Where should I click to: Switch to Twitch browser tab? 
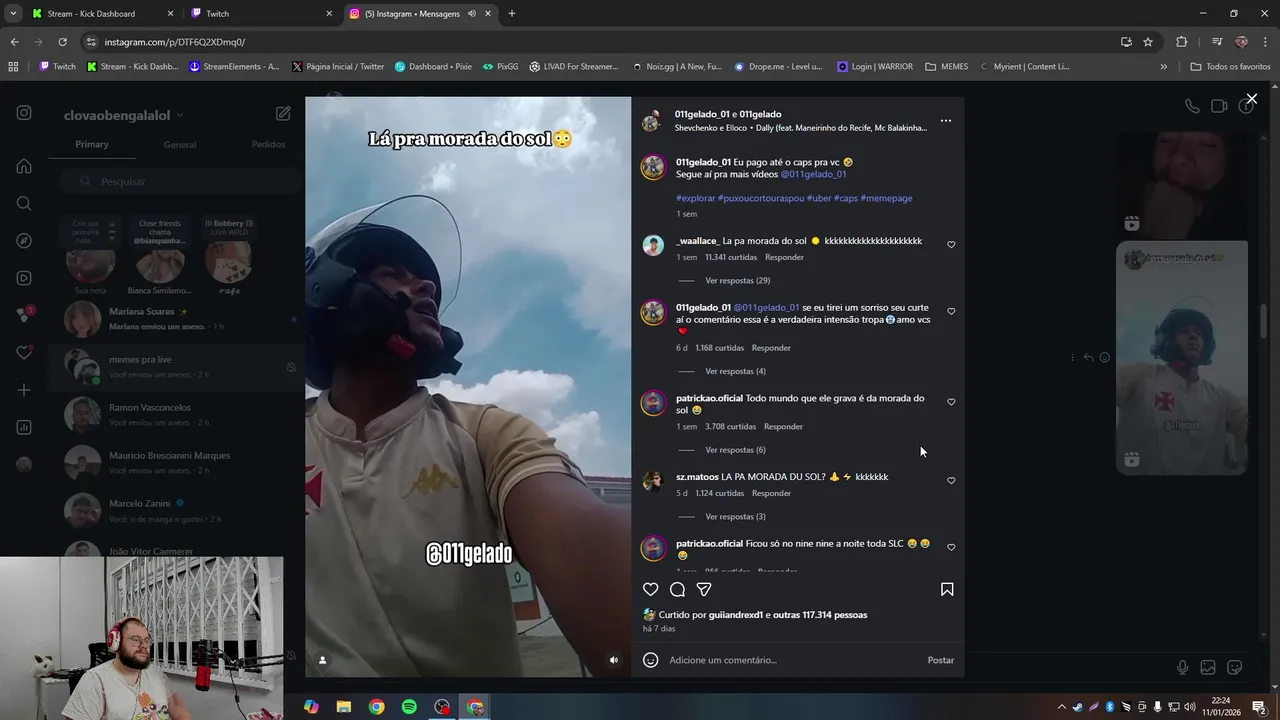pyautogui.click(x=262, y=14)
